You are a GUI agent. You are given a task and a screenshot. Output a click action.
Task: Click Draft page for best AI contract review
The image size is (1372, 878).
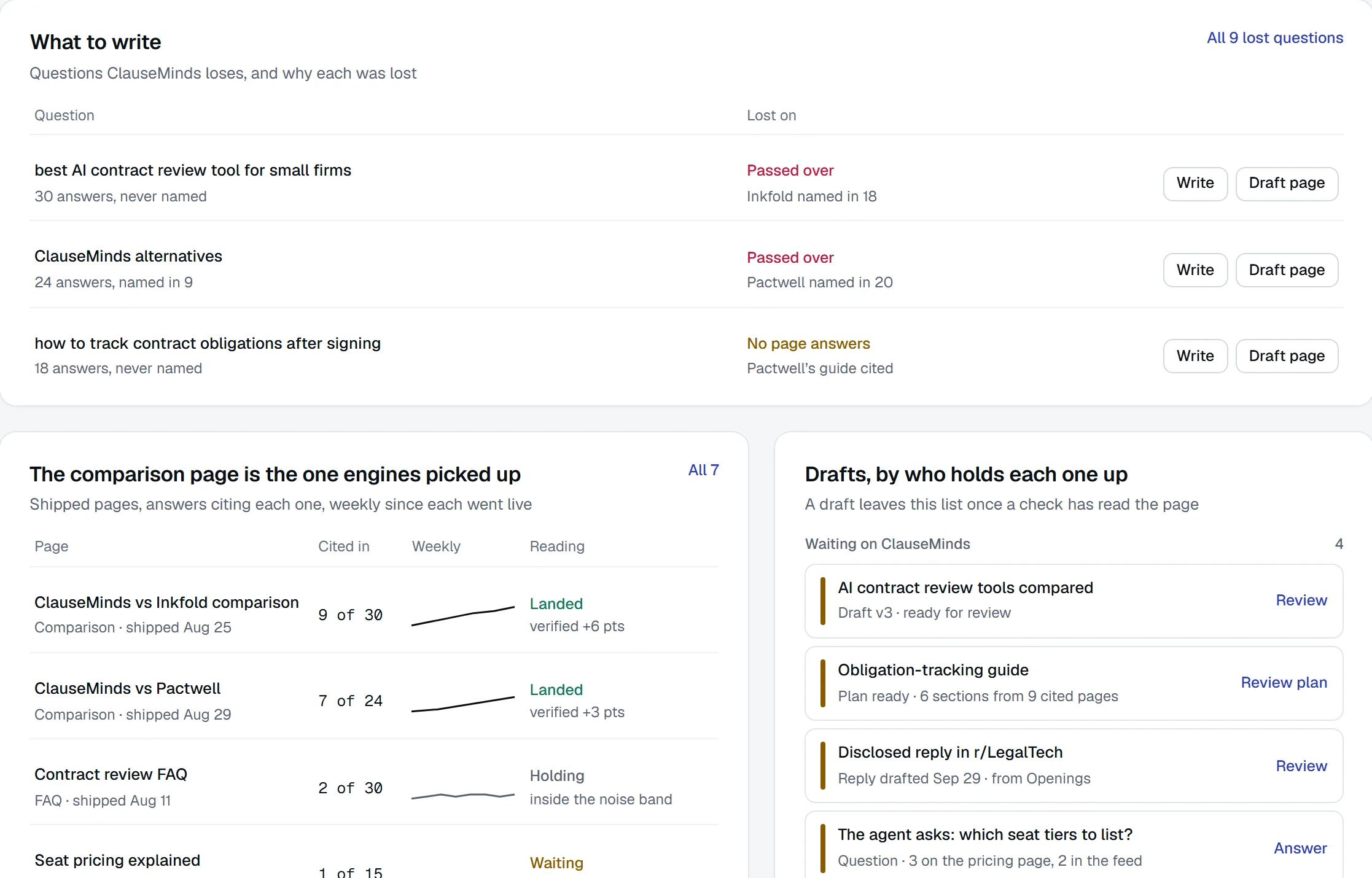(x=1287, y=184)
